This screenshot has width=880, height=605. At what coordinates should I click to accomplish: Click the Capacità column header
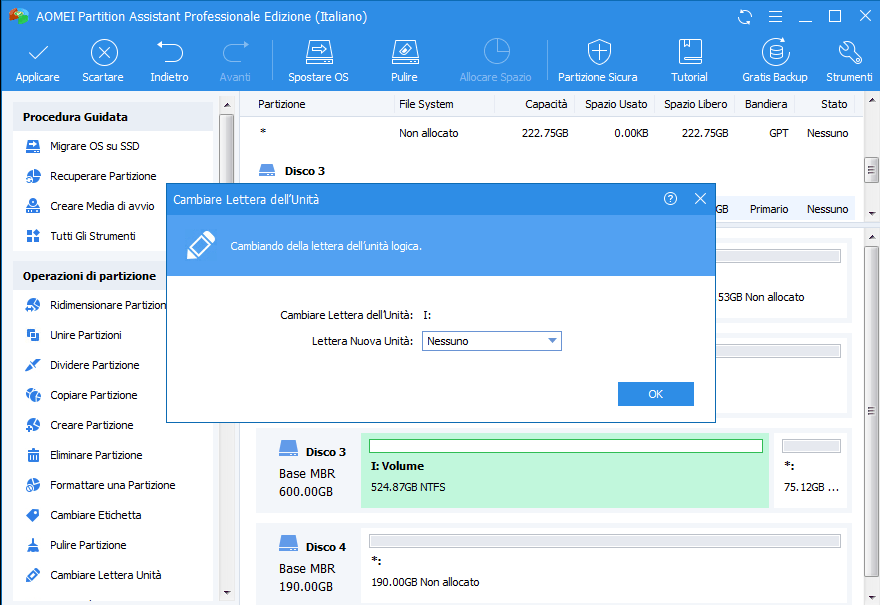(545, 104)
